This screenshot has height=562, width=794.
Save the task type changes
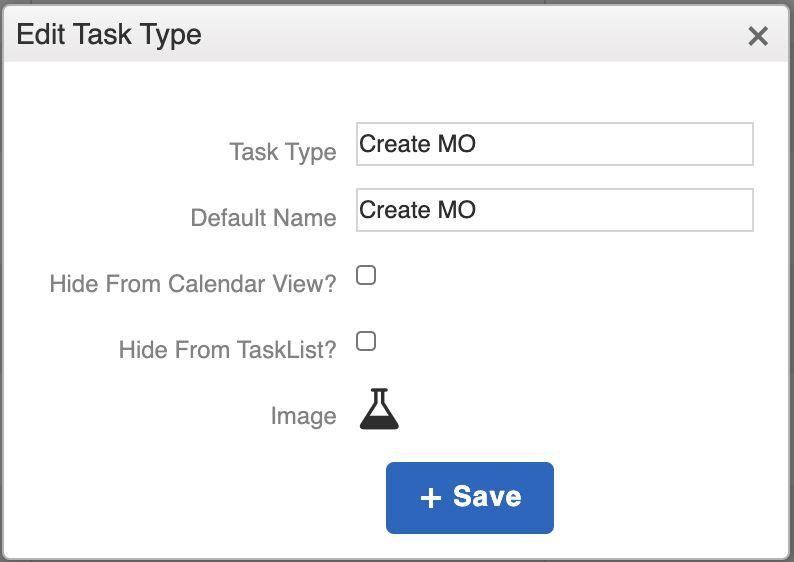click(469, 497)
